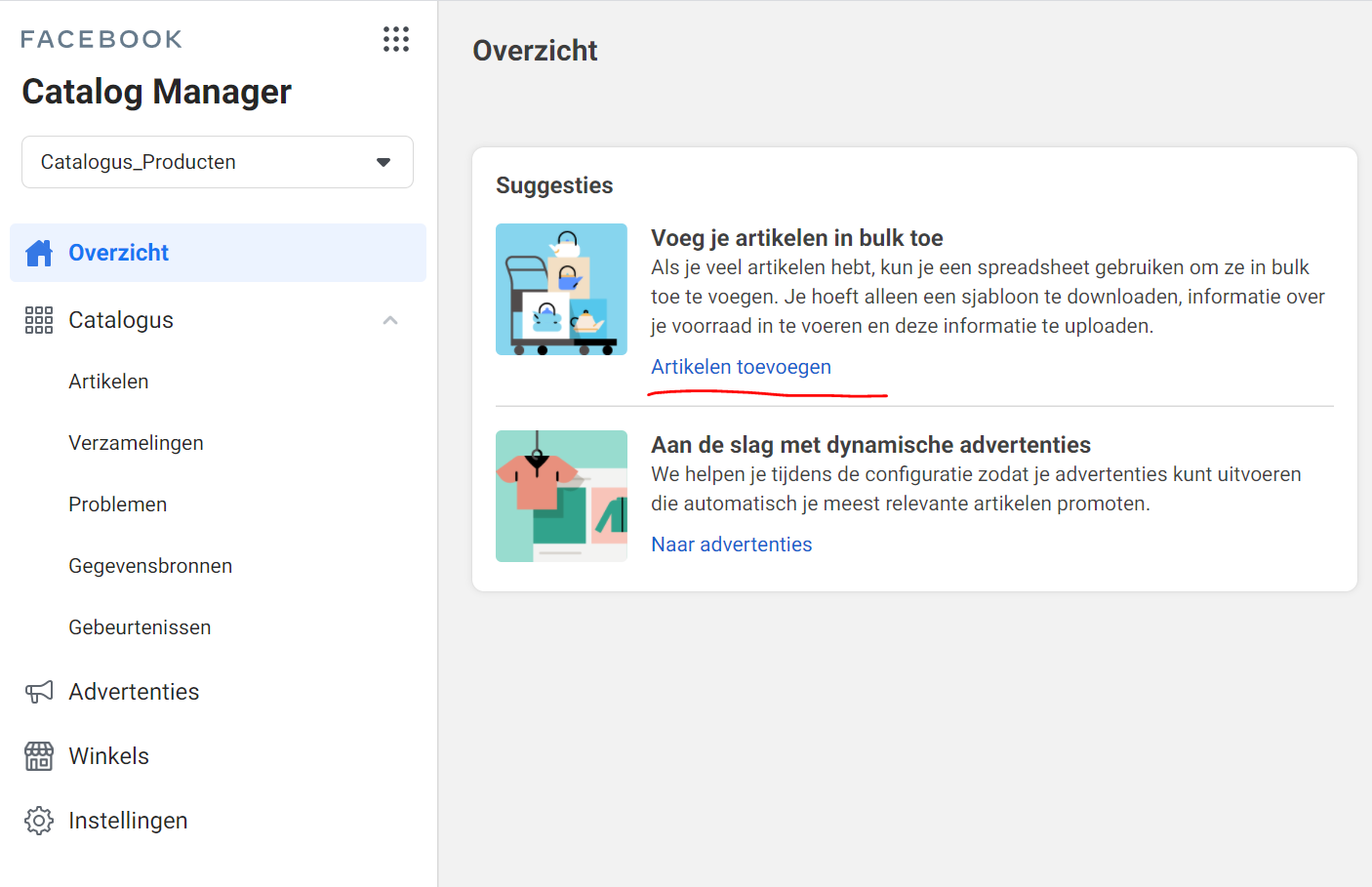Open Instellingen
Viewport: 1372px width, 887px height.
click(128, 821)
